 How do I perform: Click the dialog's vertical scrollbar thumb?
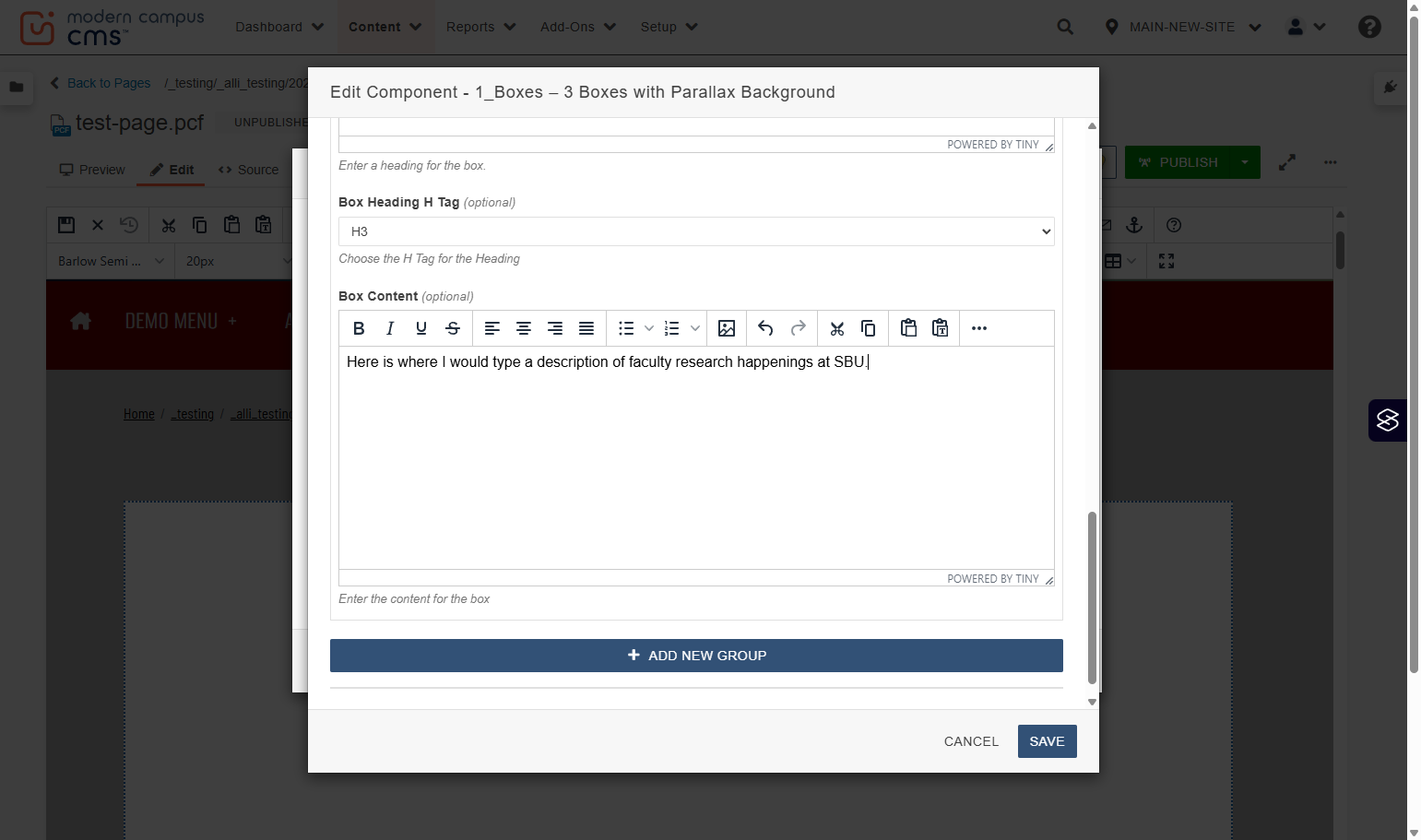point(1092,597)
